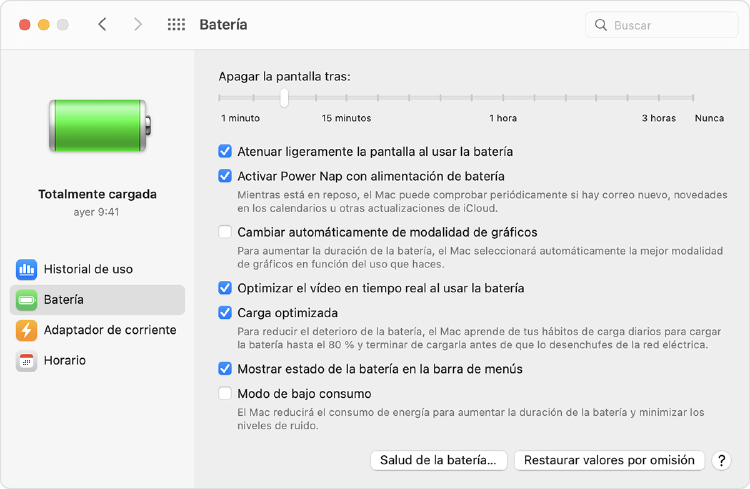Disable Mostrar estado de la batería checkbox
This screenshot has width=750, height=489.
coord(225,369)
